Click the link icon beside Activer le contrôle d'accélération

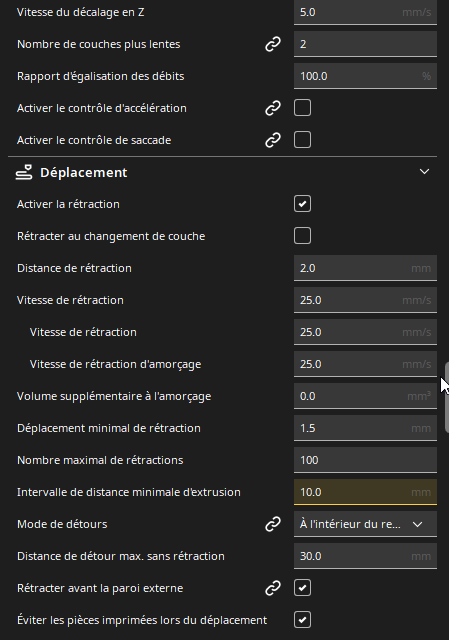pos(273,108)
